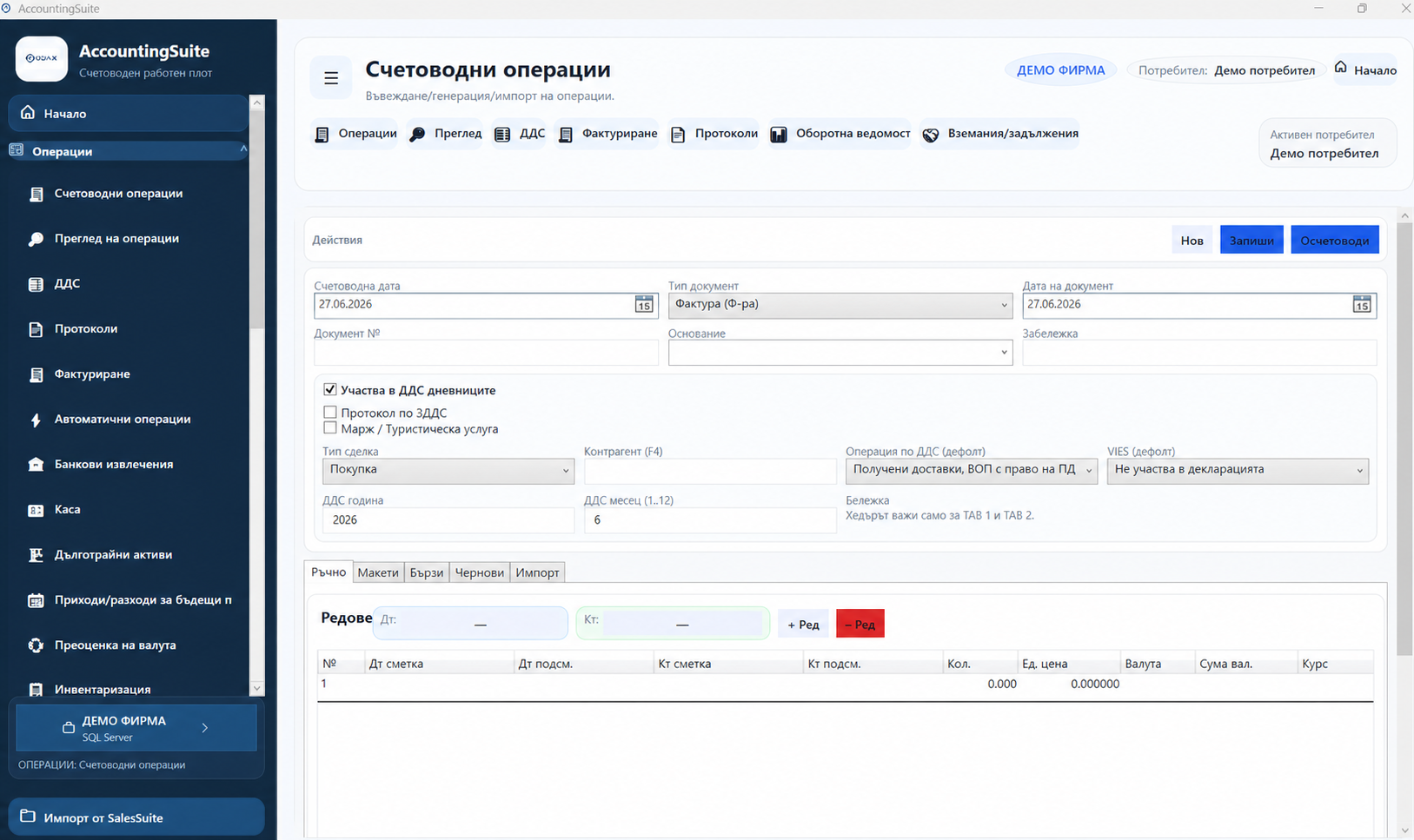The width and height of the screenshot is (1414, 840).
Task: Expand the ДЕМО ФИРМА SQL Server chevron
Action: pos(205,728)
